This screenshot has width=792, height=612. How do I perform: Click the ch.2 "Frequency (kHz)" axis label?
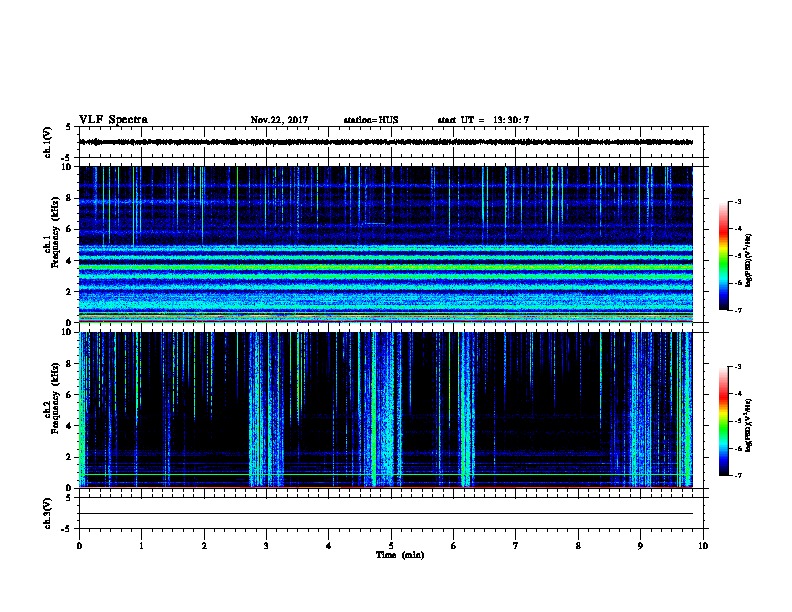55,398
